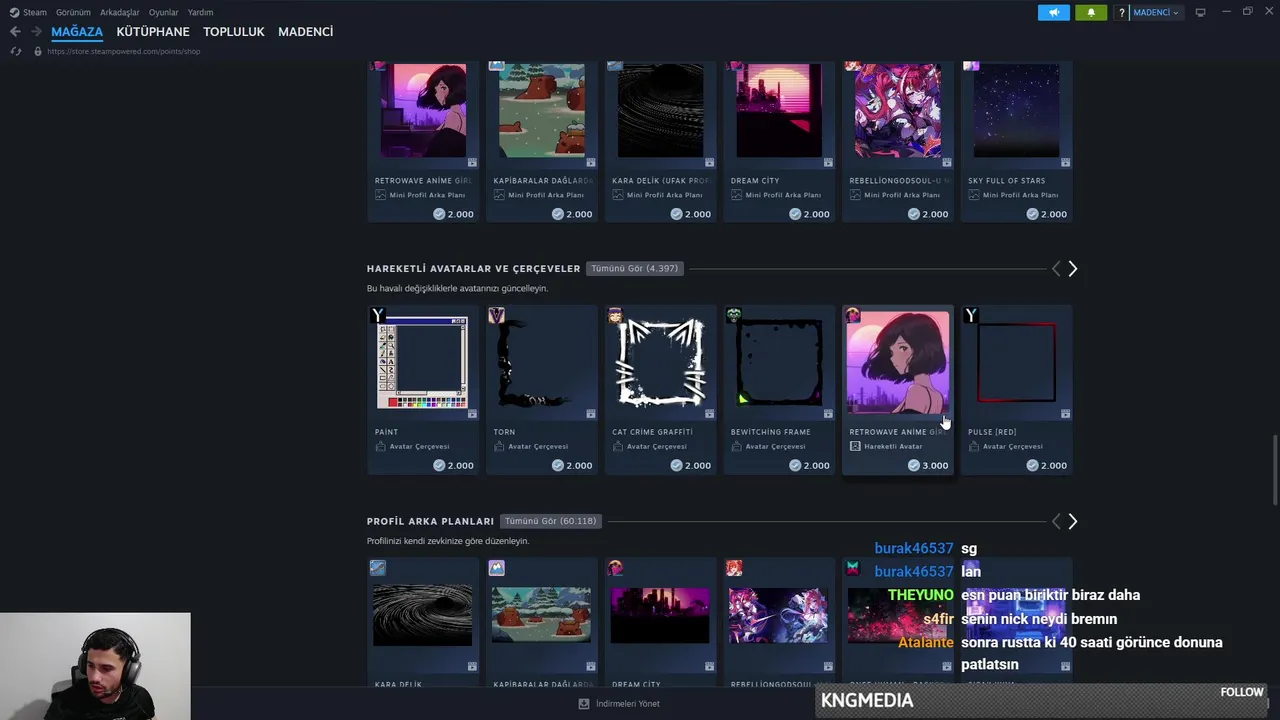Click the game icon on Bewitching Frame
Image resolution: width=1280 pixels, height=720 pixels.
734,316
